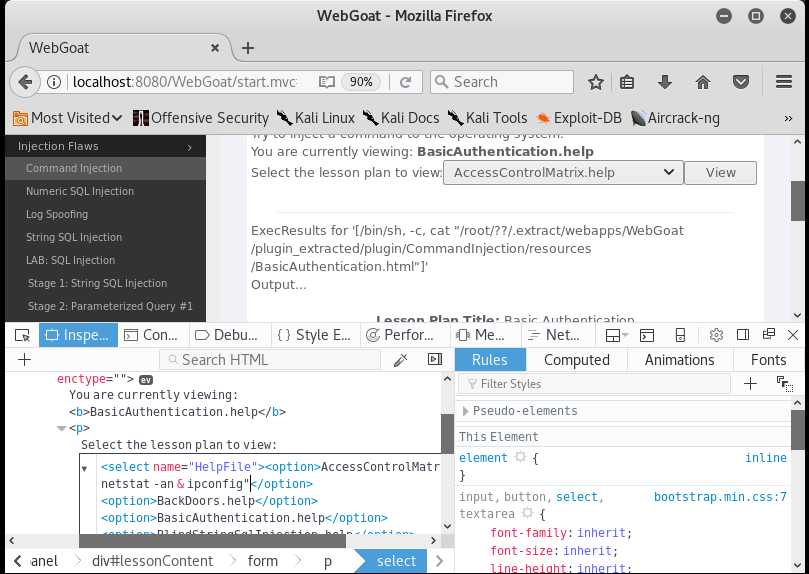Select the Rules sidebar tab
The width and height of the screenshot is (809, 574).
point(490,359)
